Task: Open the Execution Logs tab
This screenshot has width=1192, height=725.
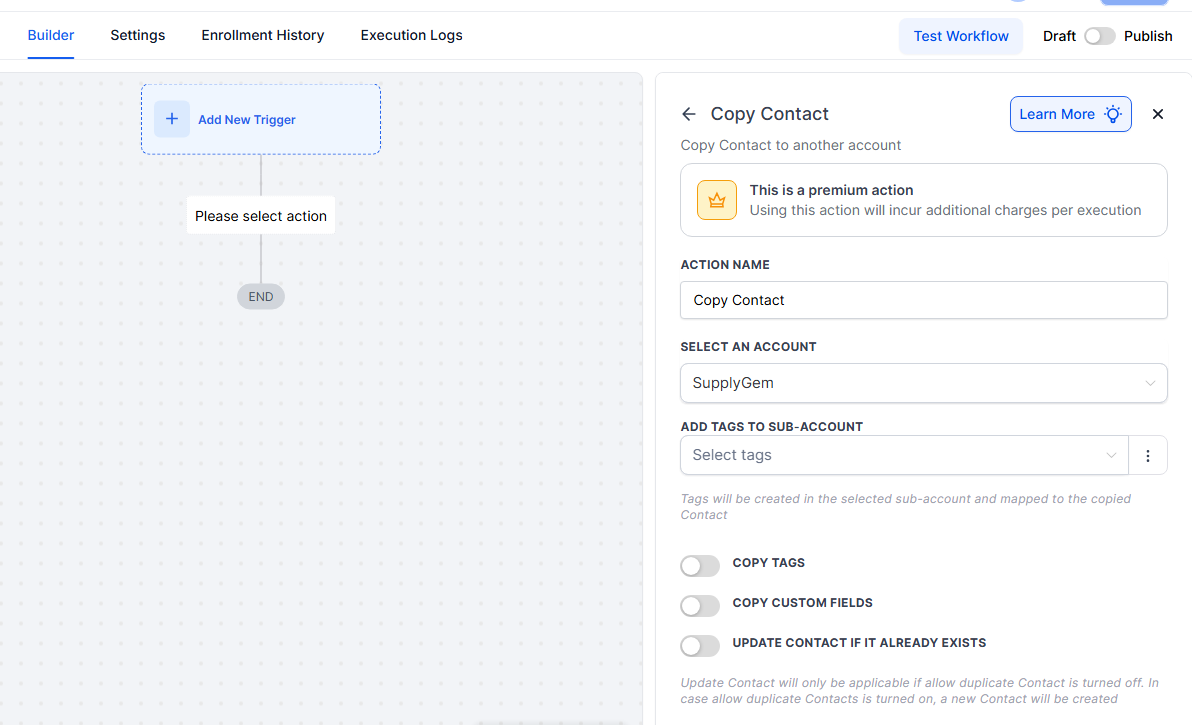Action: tap(411, 35)
